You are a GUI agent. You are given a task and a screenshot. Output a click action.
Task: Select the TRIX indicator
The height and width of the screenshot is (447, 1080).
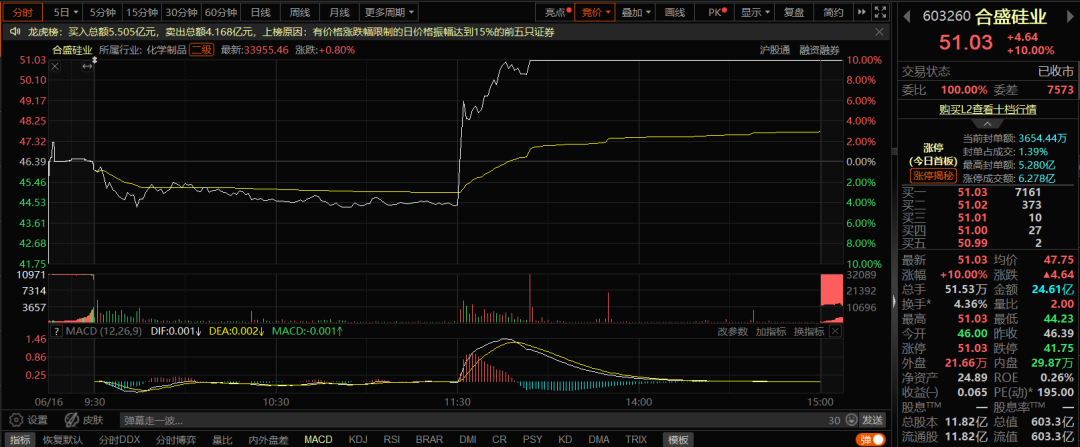[x=636, y=439]
